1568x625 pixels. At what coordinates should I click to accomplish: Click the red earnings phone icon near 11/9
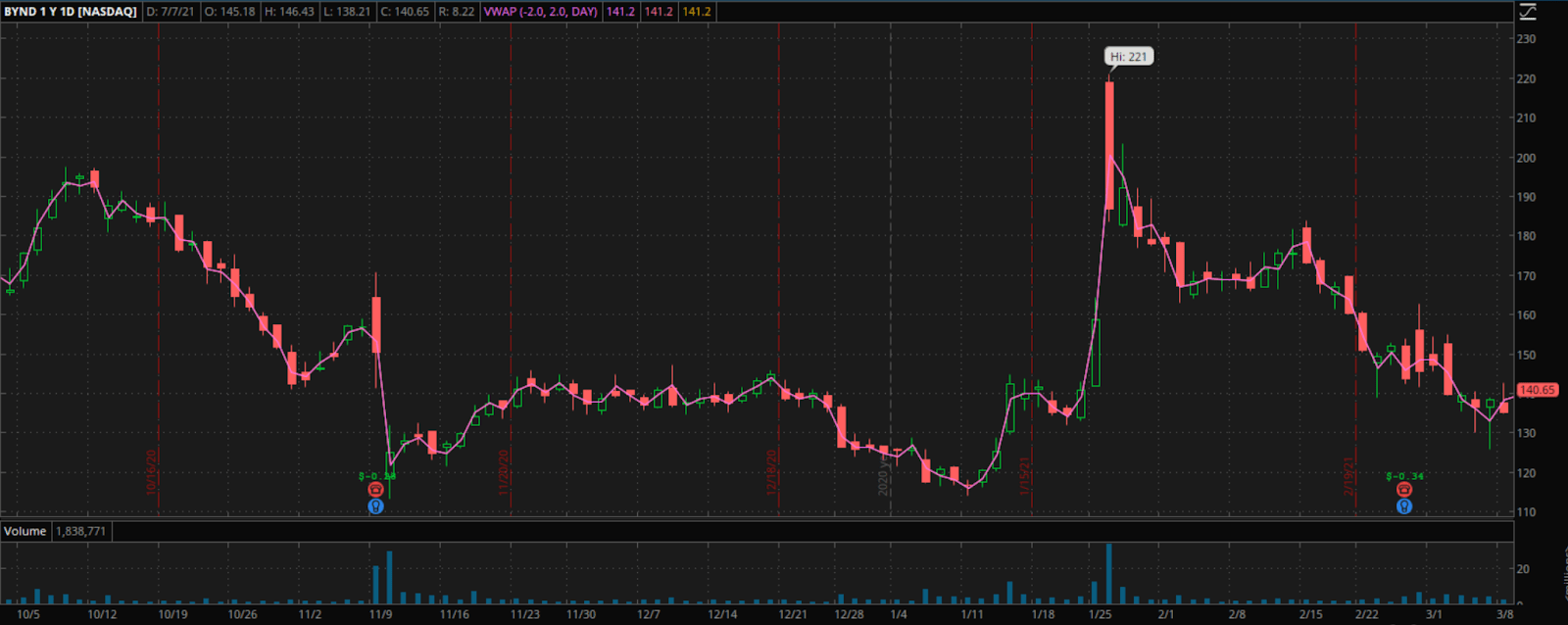[x=375, y=490]
